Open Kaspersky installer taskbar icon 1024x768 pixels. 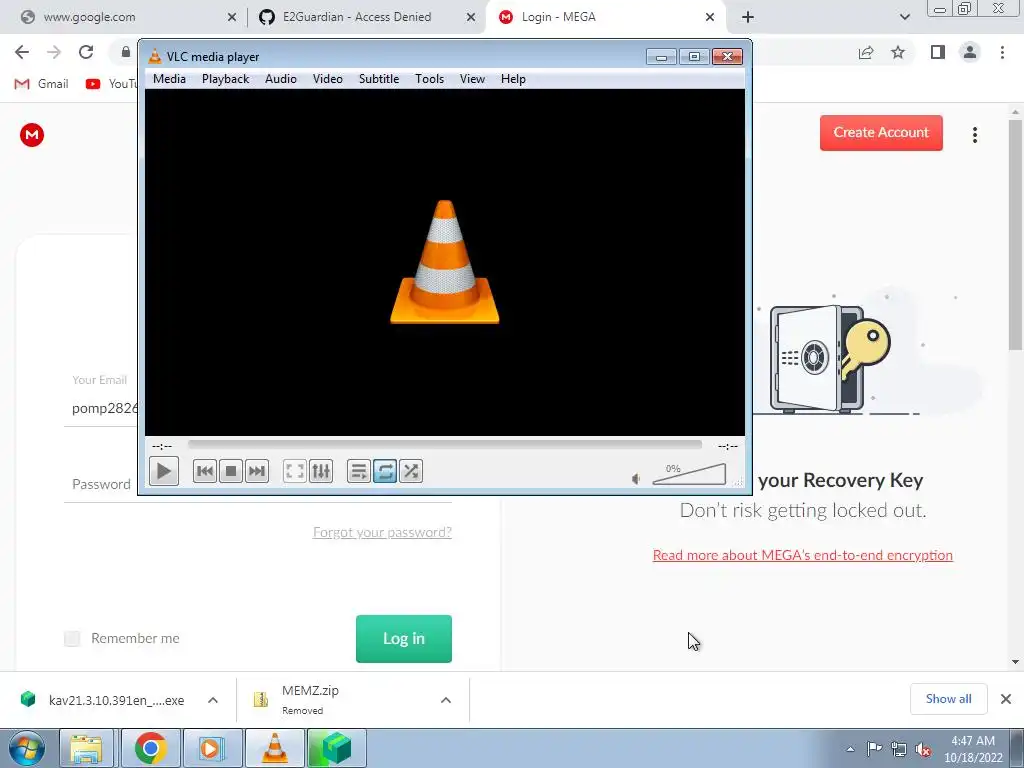coord(336,748)
